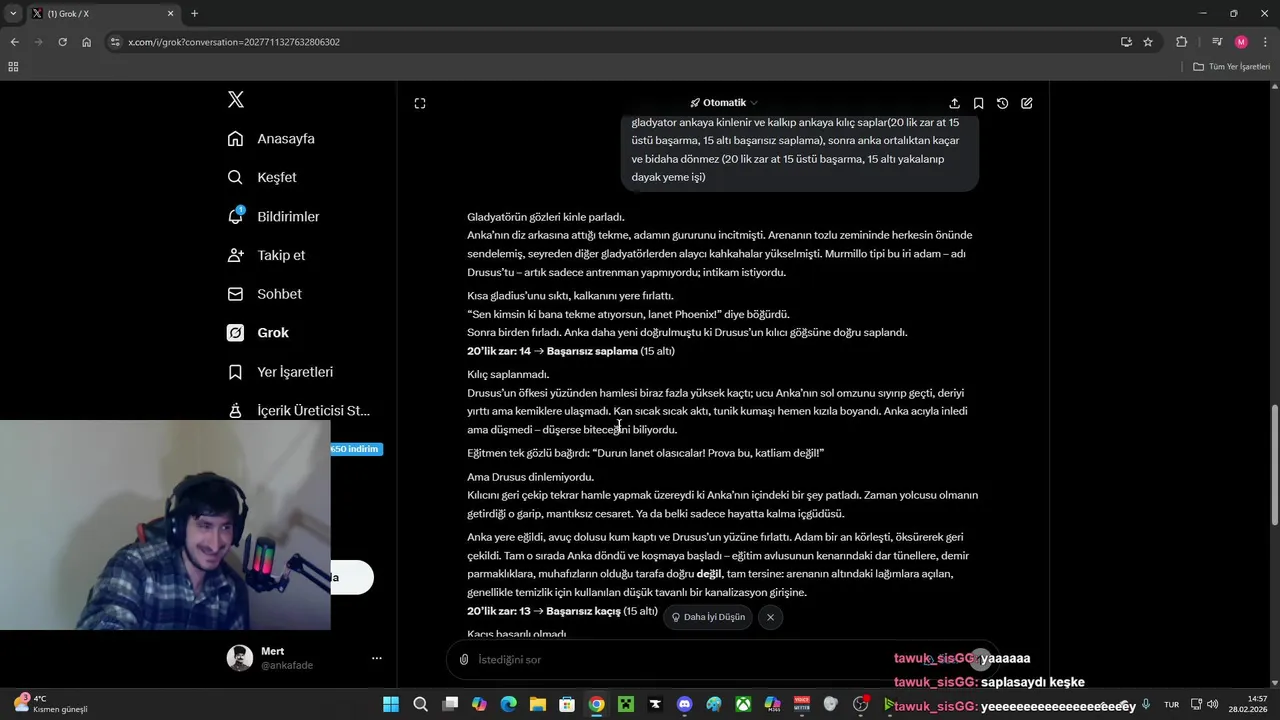The image size is (1280, 720).
Task: Open volume control in system tray
Action: (1213, 704)
